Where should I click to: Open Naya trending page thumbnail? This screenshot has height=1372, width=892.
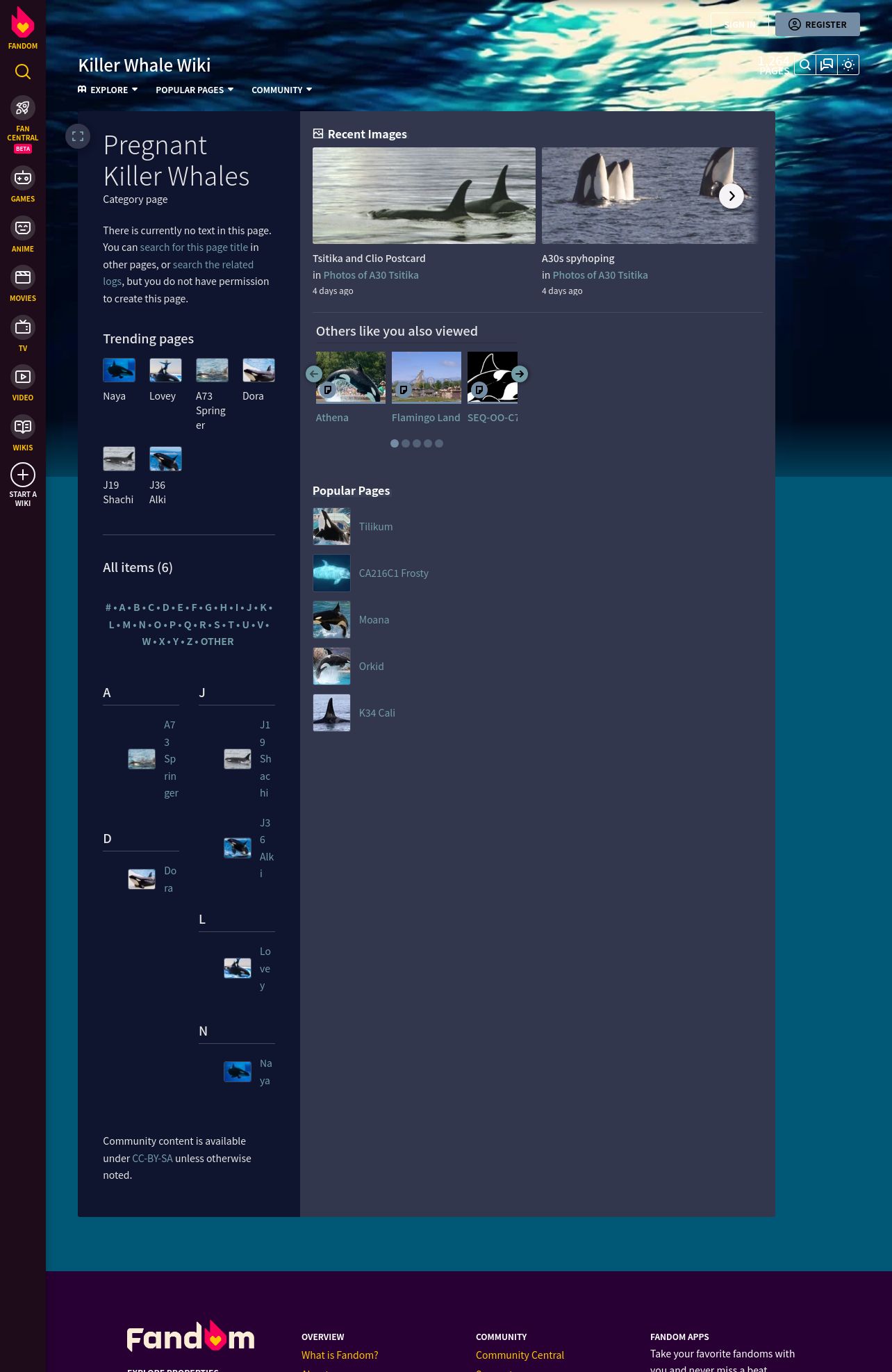coord(119,370)
